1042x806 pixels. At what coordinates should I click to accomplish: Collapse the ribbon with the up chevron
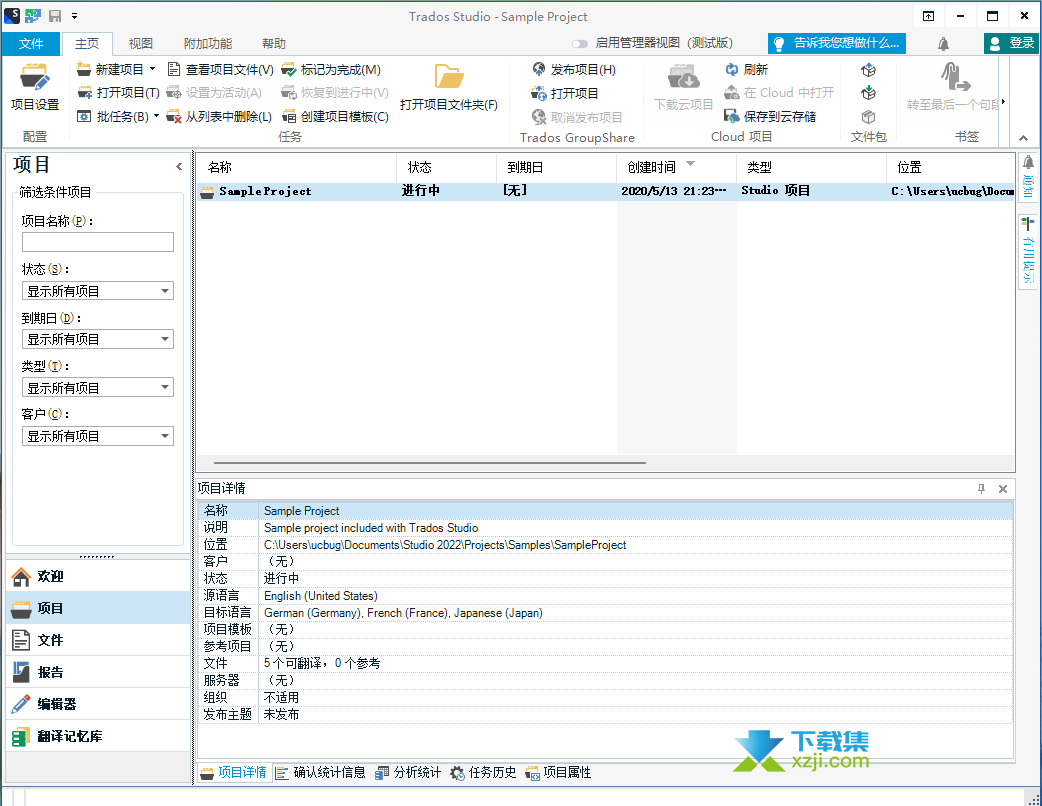[1023, 138]
